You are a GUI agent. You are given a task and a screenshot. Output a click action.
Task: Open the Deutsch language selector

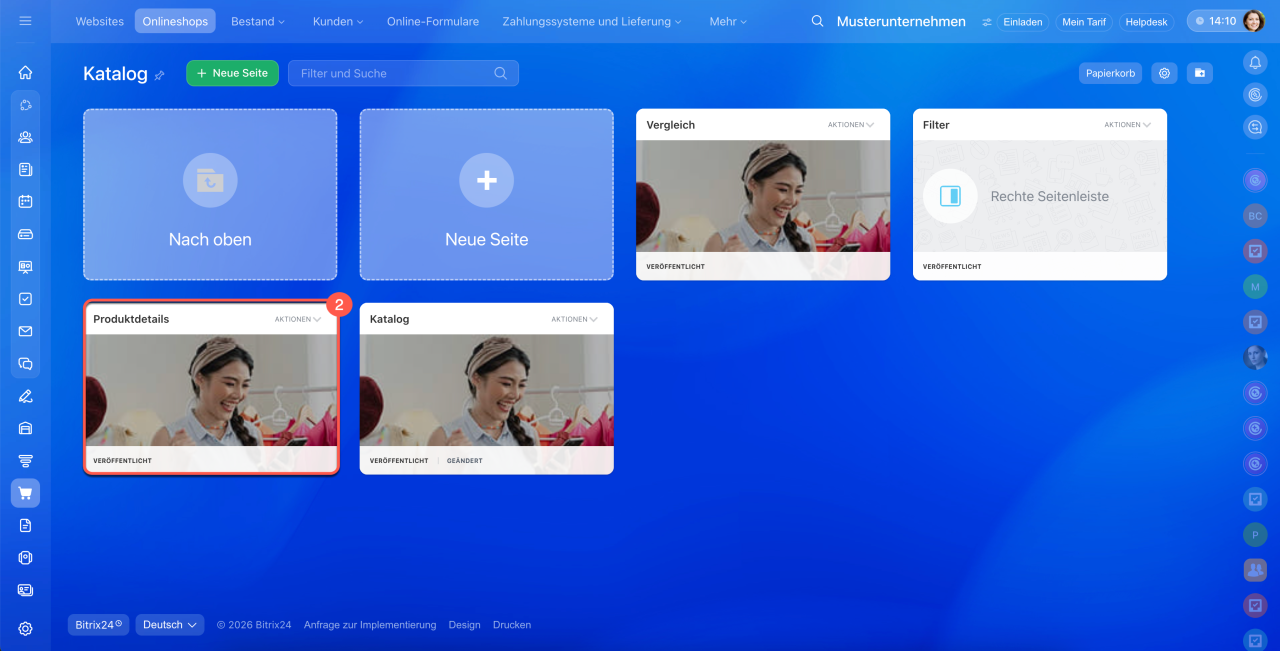pos(170,625)
